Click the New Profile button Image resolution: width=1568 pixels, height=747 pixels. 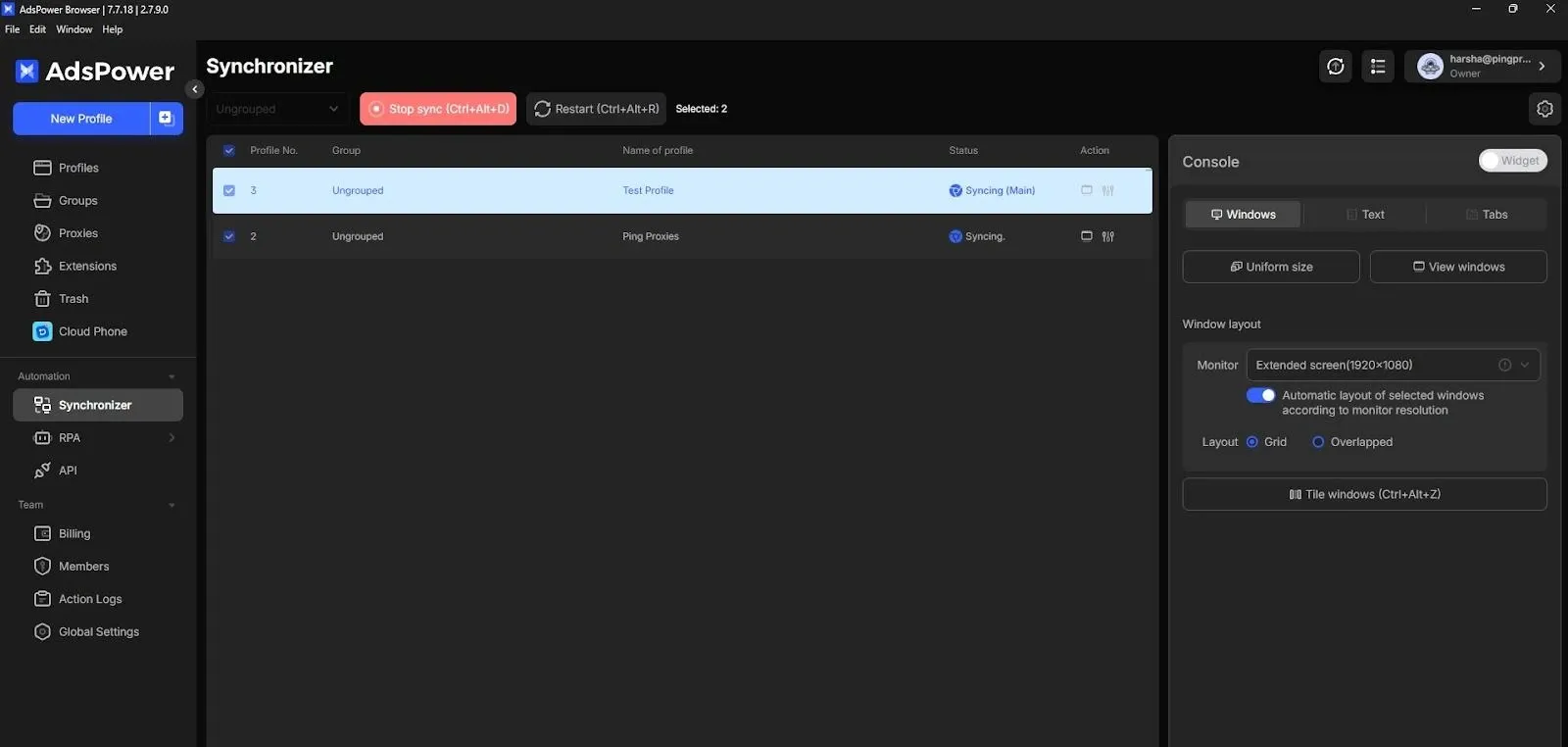point(81,119)
